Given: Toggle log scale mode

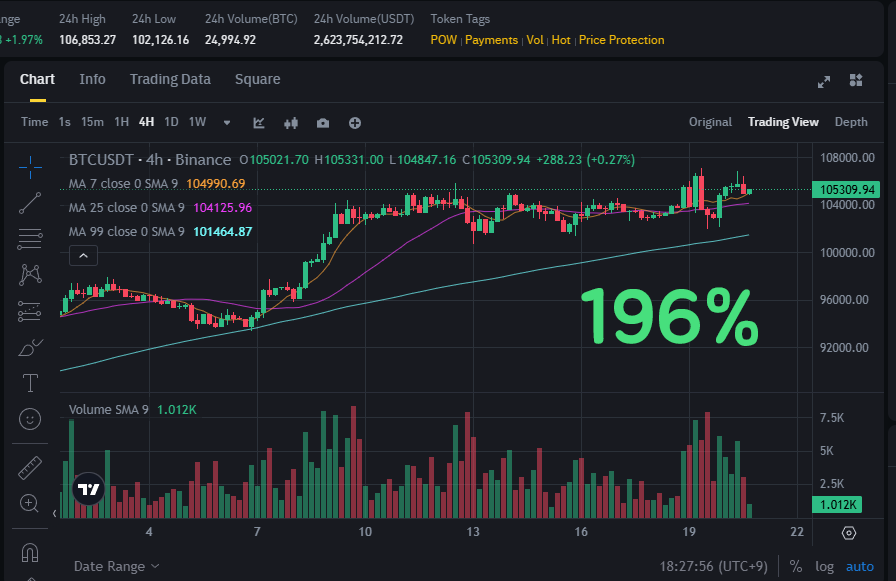Looking at the screenshot, I should 824,566.
